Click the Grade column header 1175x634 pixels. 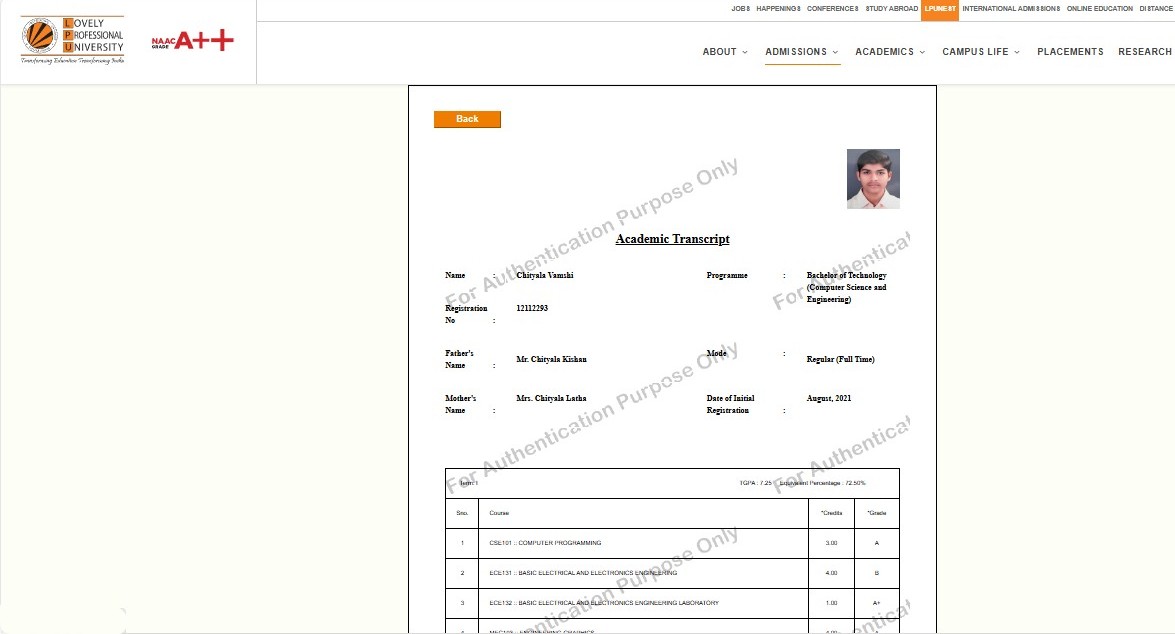[x=877, y=513]
